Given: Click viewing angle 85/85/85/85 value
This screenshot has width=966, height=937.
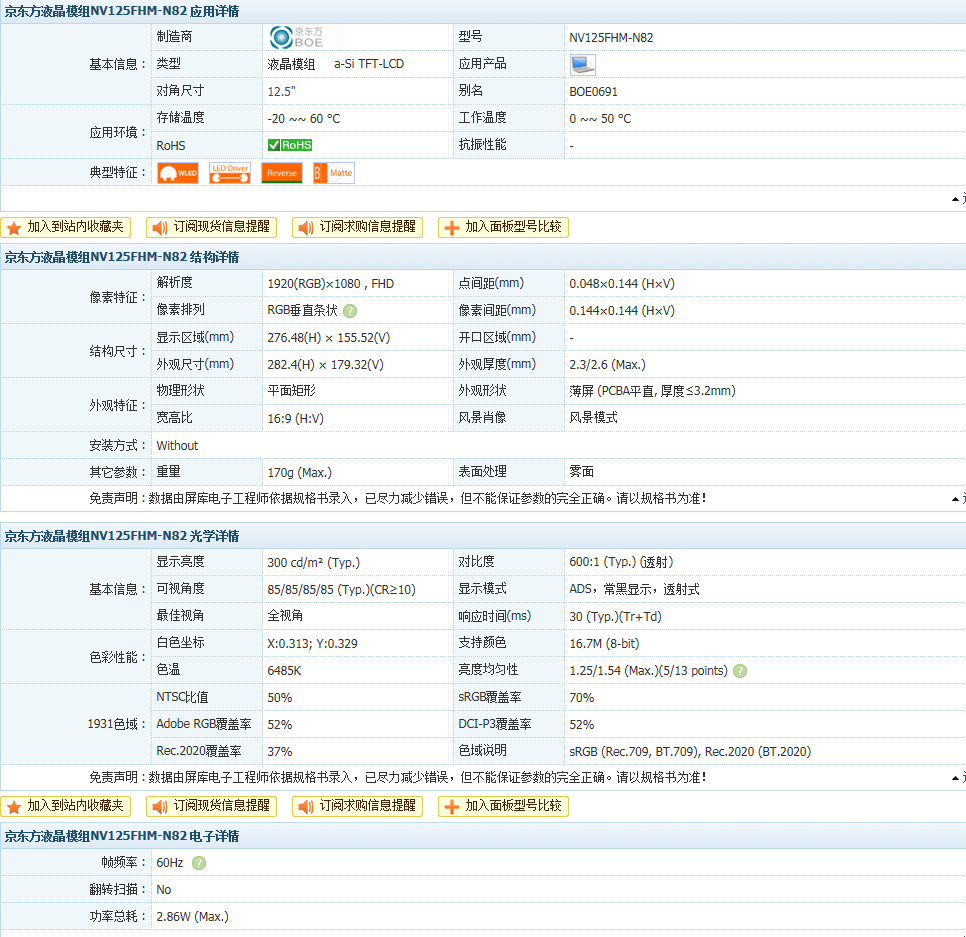Looking at the screenshot, I should click(x=341, y=590).
